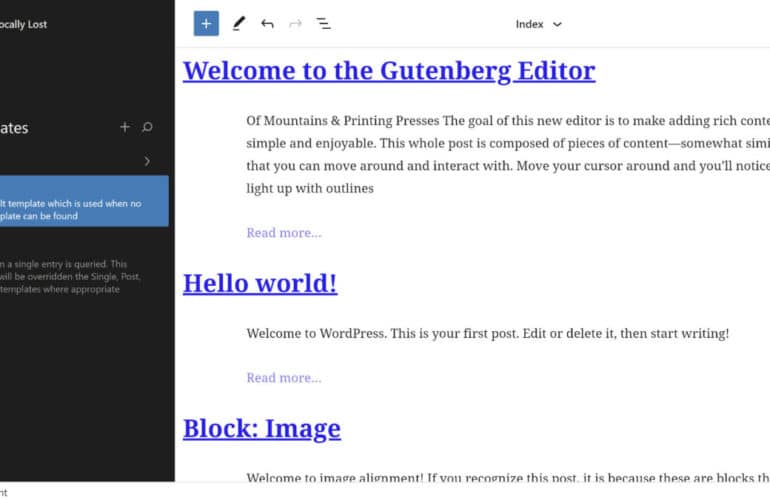Viewport: 770px width, 500px height.
Task: Open Welcome to the Gutenberg Editor title
Action: tap(388, 71)
